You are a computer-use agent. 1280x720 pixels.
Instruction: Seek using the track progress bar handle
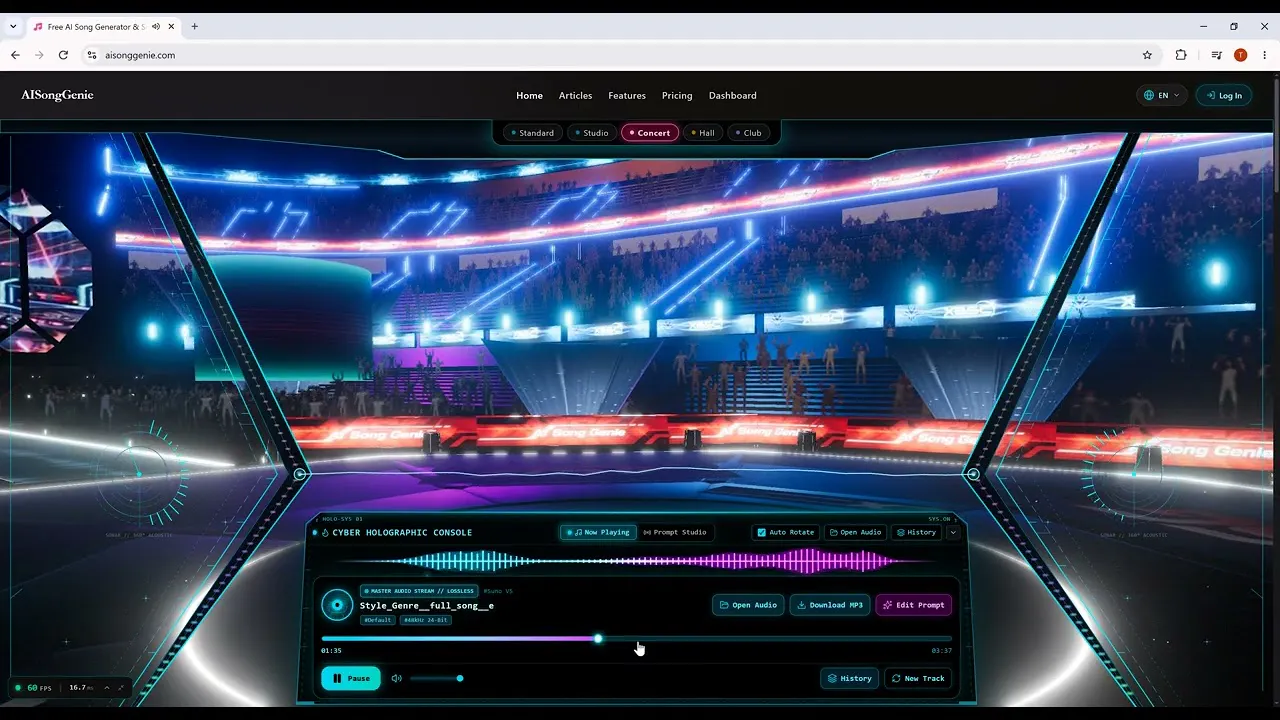click(x=598, y=638)
